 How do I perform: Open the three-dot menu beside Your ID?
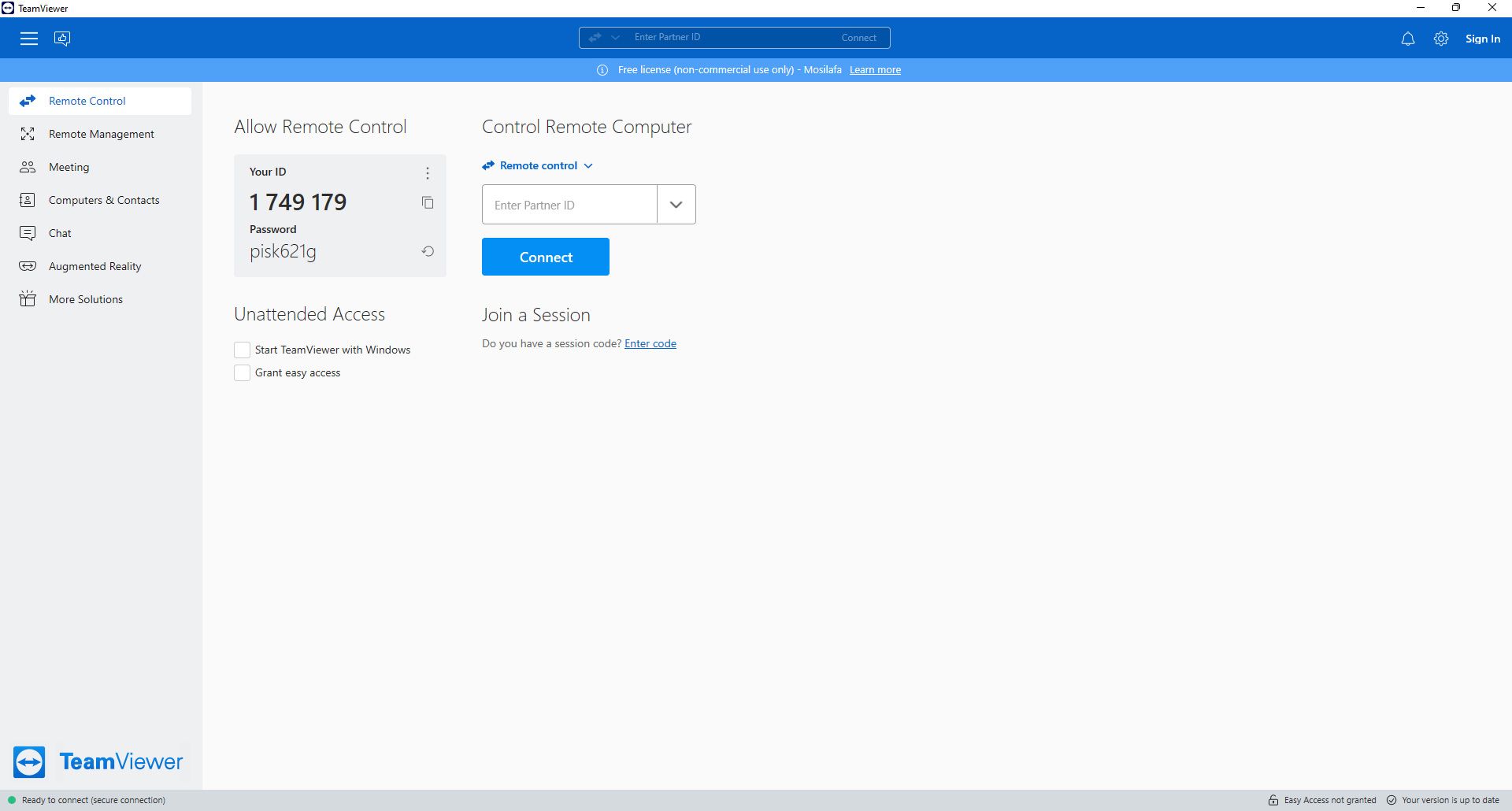click(x=428, y=173)
